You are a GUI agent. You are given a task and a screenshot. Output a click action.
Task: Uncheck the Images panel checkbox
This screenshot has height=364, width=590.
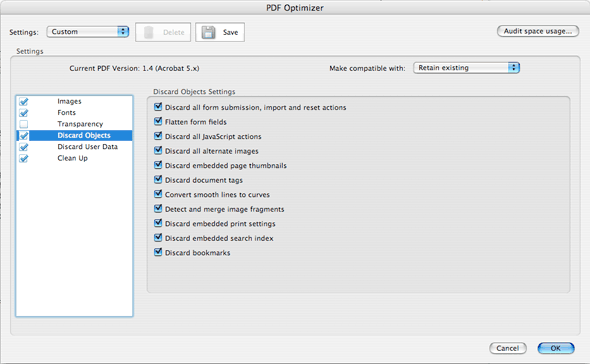click(24, 102)
